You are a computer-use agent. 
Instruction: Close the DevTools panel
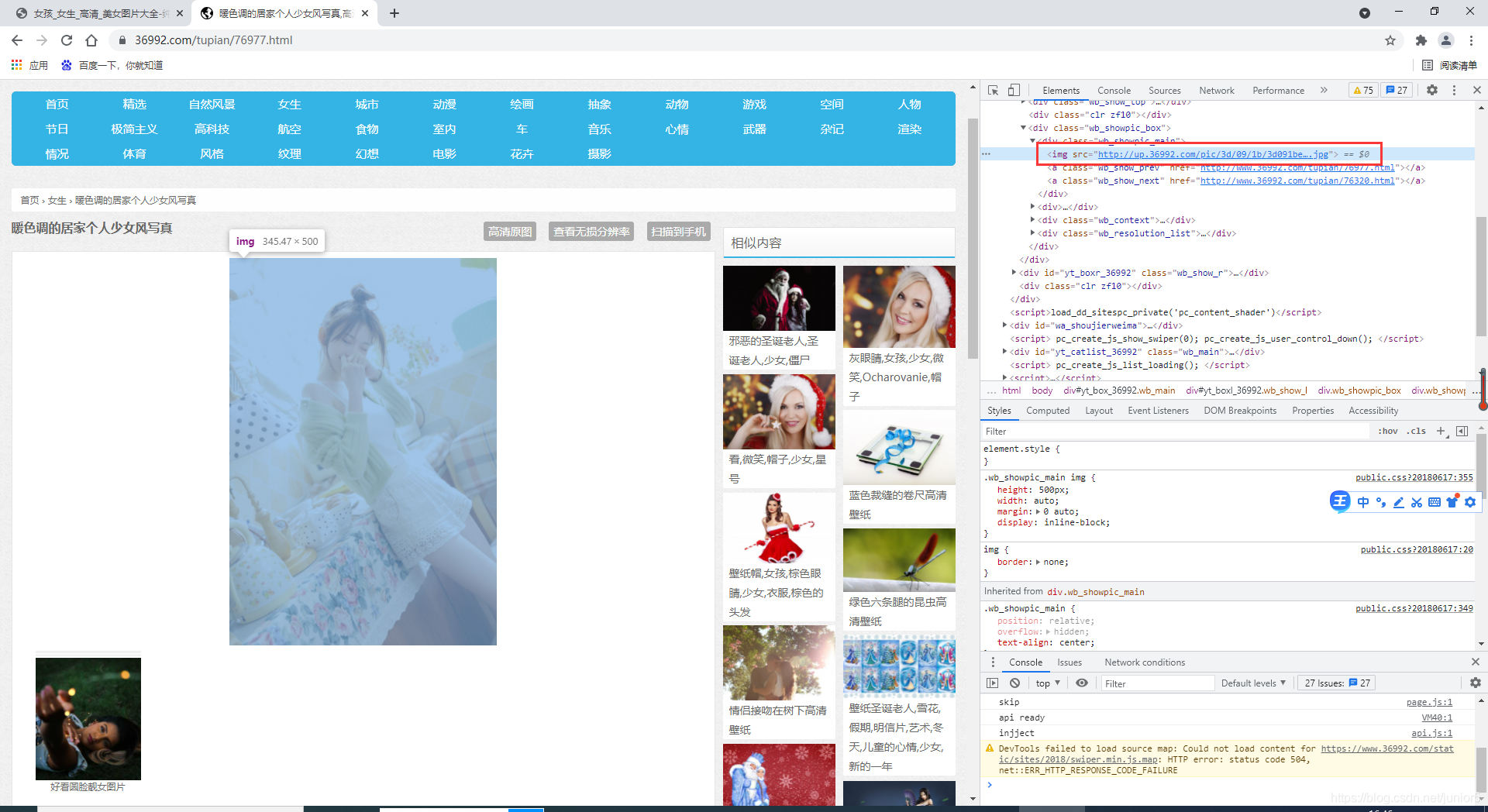[1477, 91]
